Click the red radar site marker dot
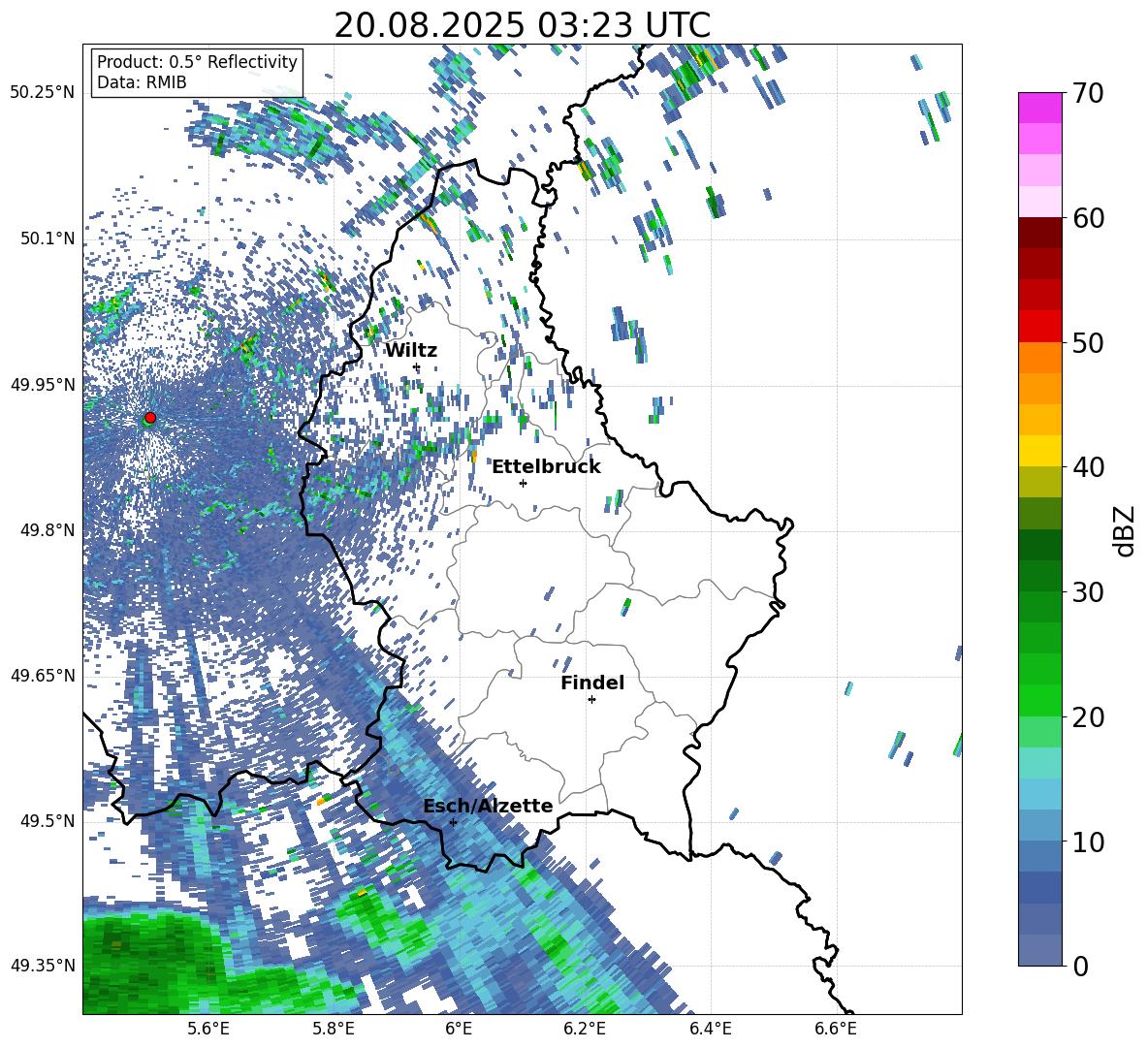 pos(150,417)
